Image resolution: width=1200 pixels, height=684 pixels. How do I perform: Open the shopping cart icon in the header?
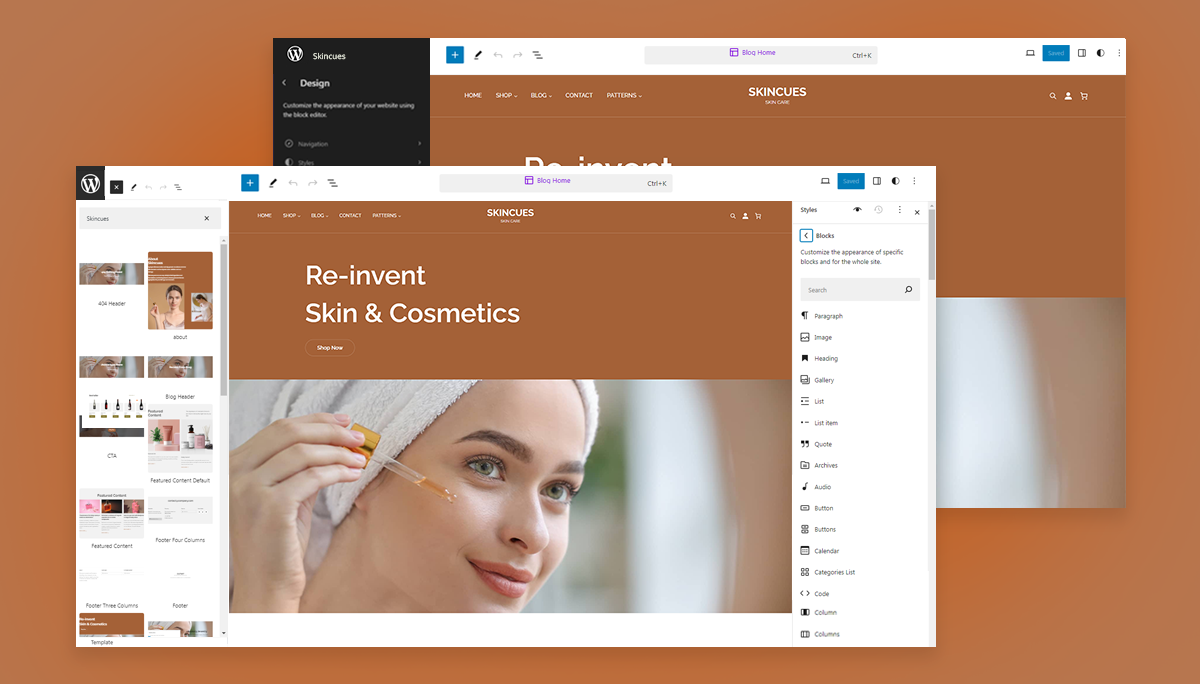[757, 215]
